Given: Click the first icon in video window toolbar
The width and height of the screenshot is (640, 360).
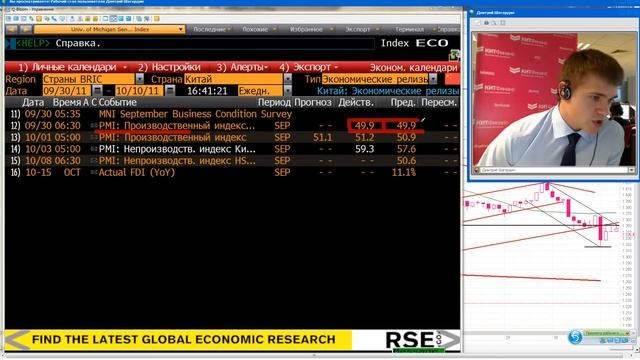Looking at the screenshot, I should (x=478, y=23).
